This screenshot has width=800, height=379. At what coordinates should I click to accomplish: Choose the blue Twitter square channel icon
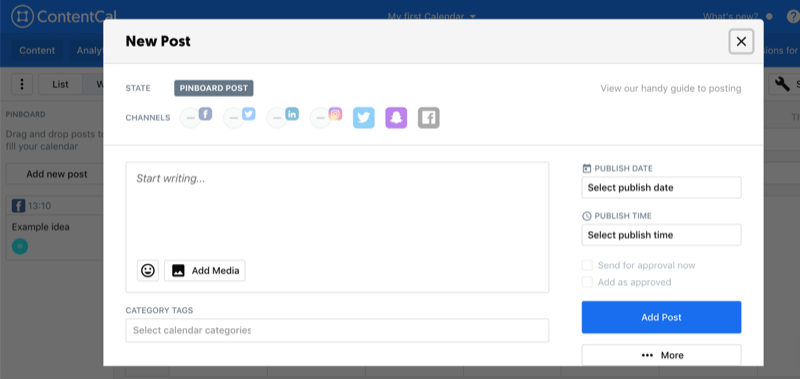[x=364, y=118]
